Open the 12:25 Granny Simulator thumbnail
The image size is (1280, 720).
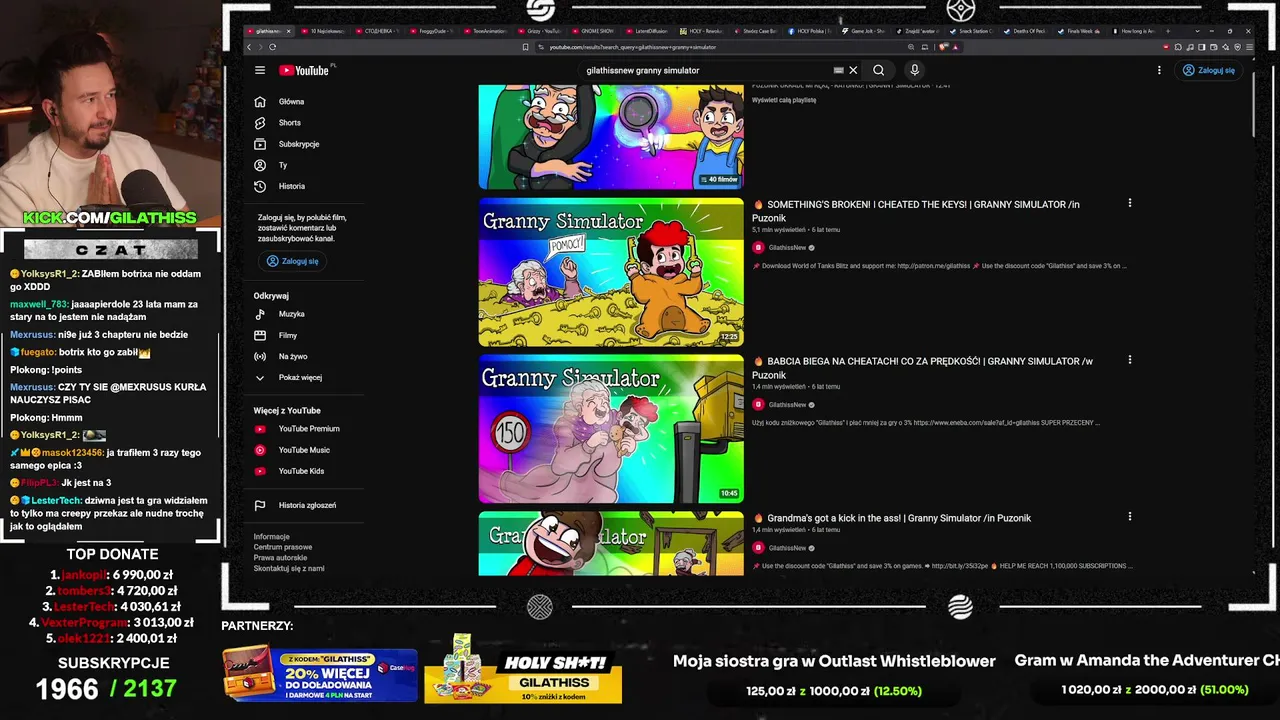coord(611,272)
